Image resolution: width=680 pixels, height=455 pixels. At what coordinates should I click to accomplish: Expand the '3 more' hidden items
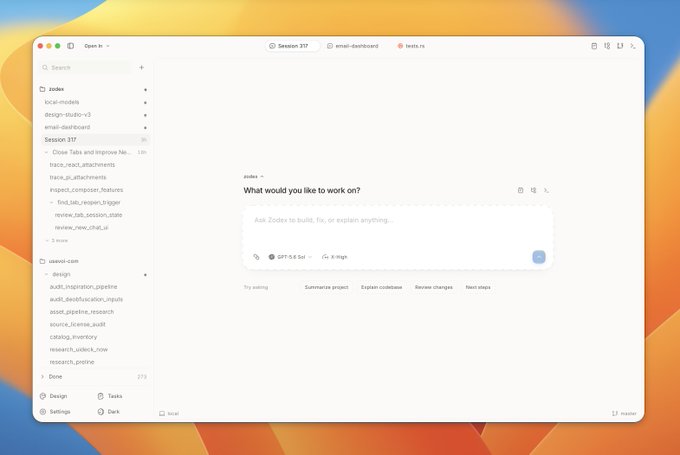click(57, 241)
